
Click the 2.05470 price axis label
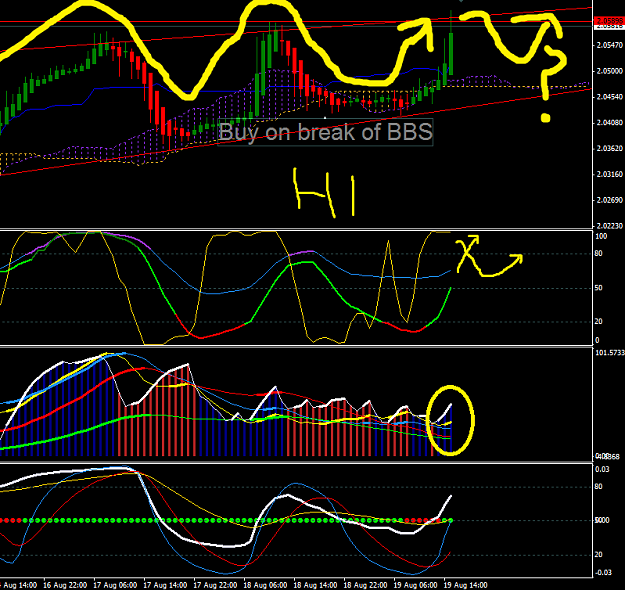[609, 45]
